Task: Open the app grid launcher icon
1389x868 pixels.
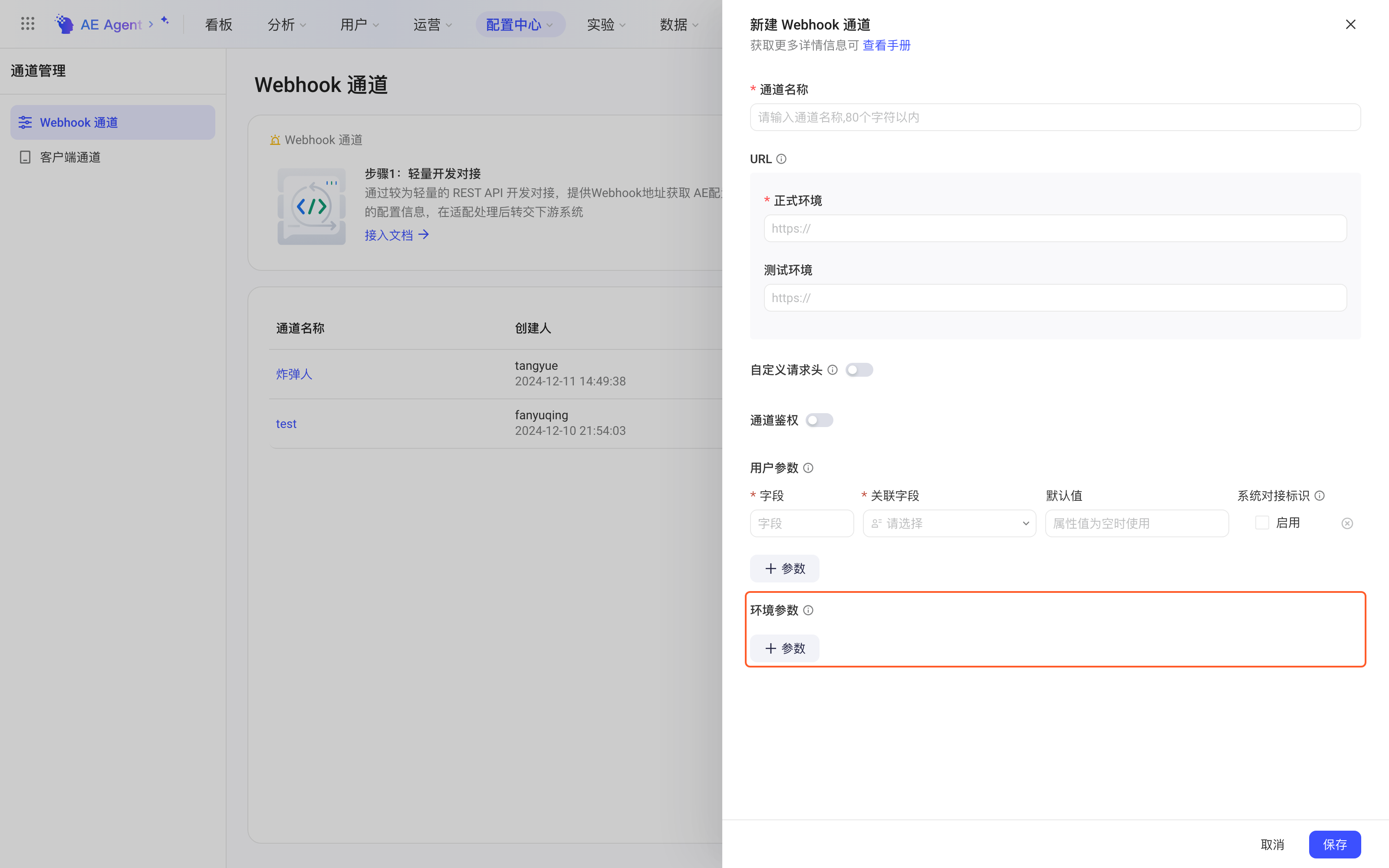Action: [27, 23]
